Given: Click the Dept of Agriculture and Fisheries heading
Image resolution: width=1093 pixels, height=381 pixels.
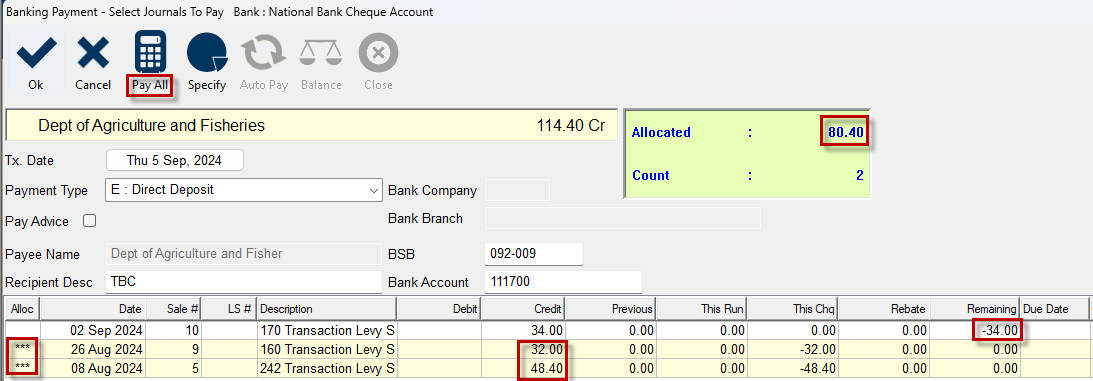Looking at the screenshot, I should click(151, 126).
